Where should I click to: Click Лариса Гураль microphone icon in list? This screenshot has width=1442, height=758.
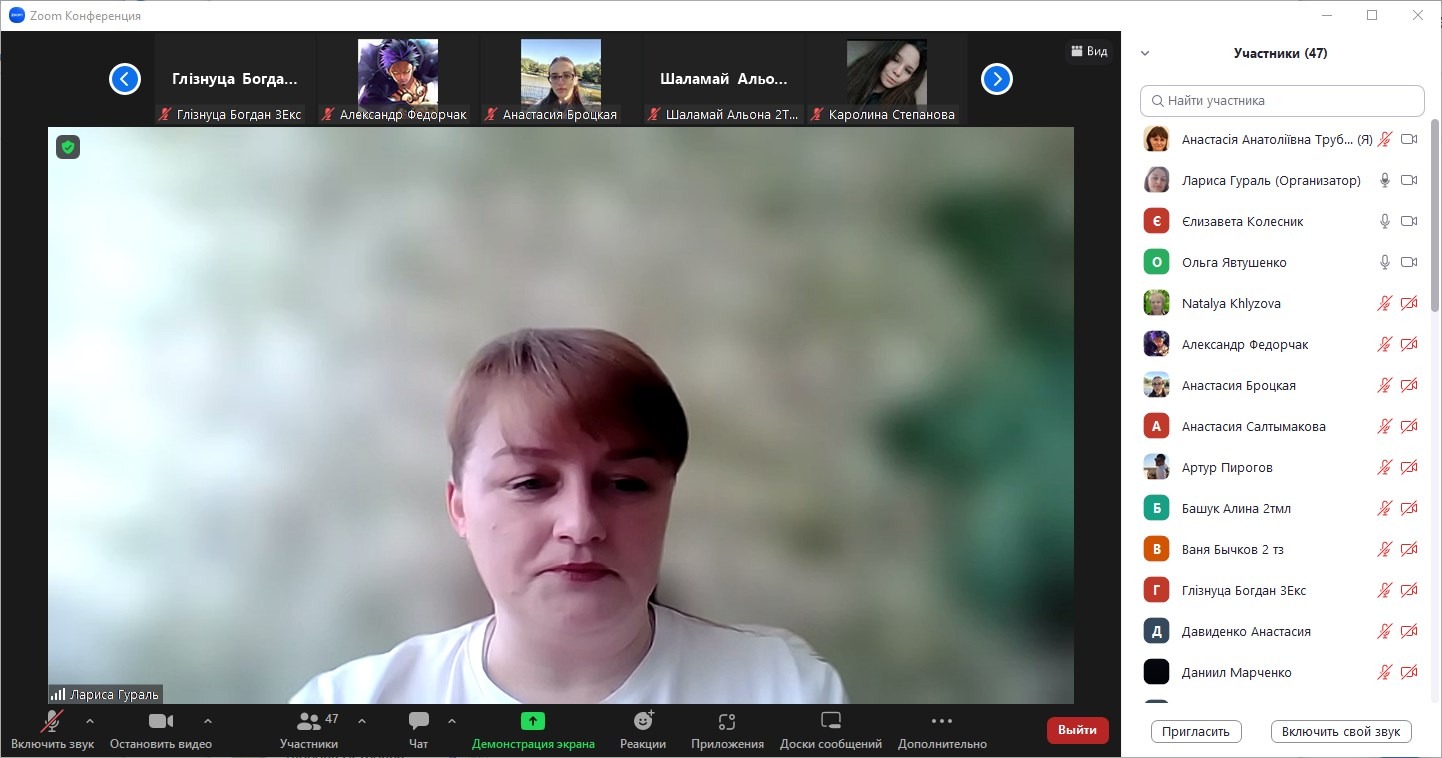point(1385,180)
